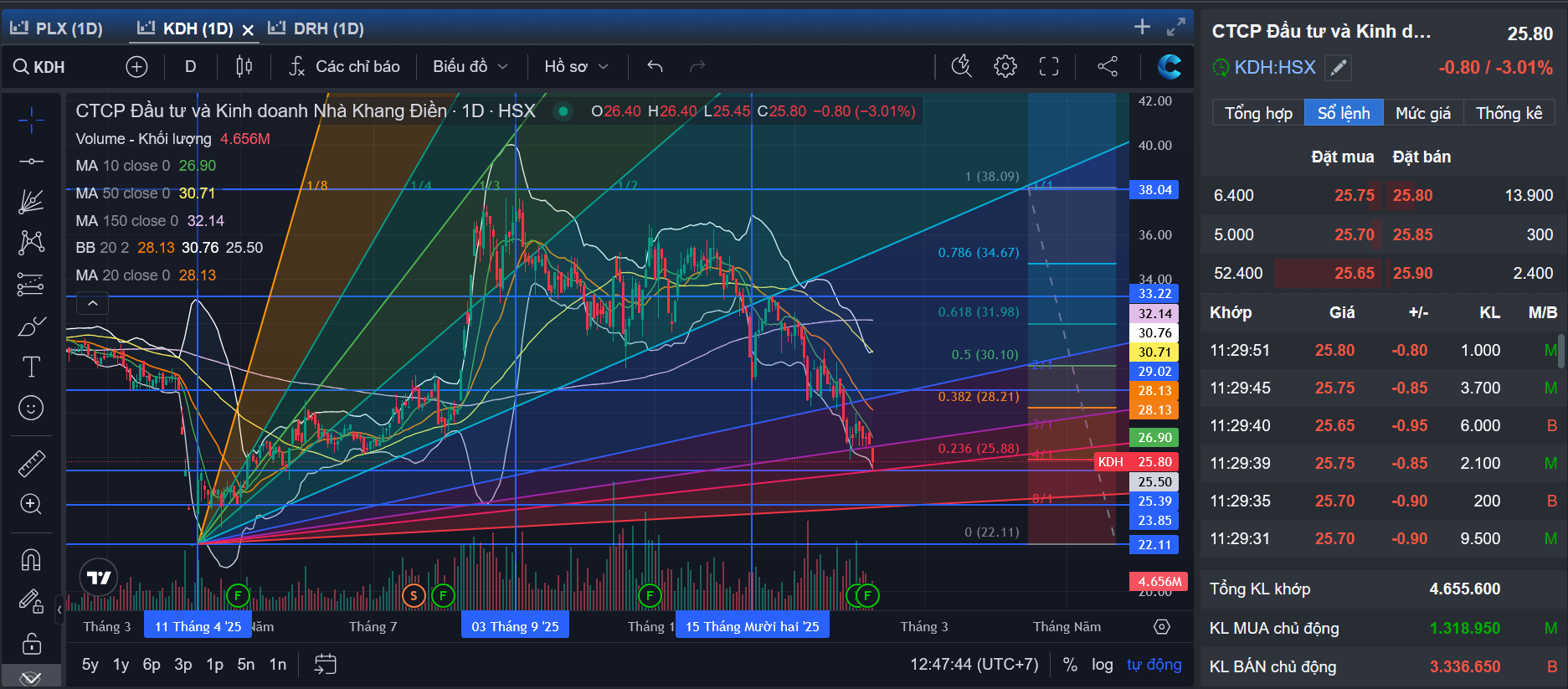
Task: Select the pattern drawing tool
Action: tap(31, 243)
